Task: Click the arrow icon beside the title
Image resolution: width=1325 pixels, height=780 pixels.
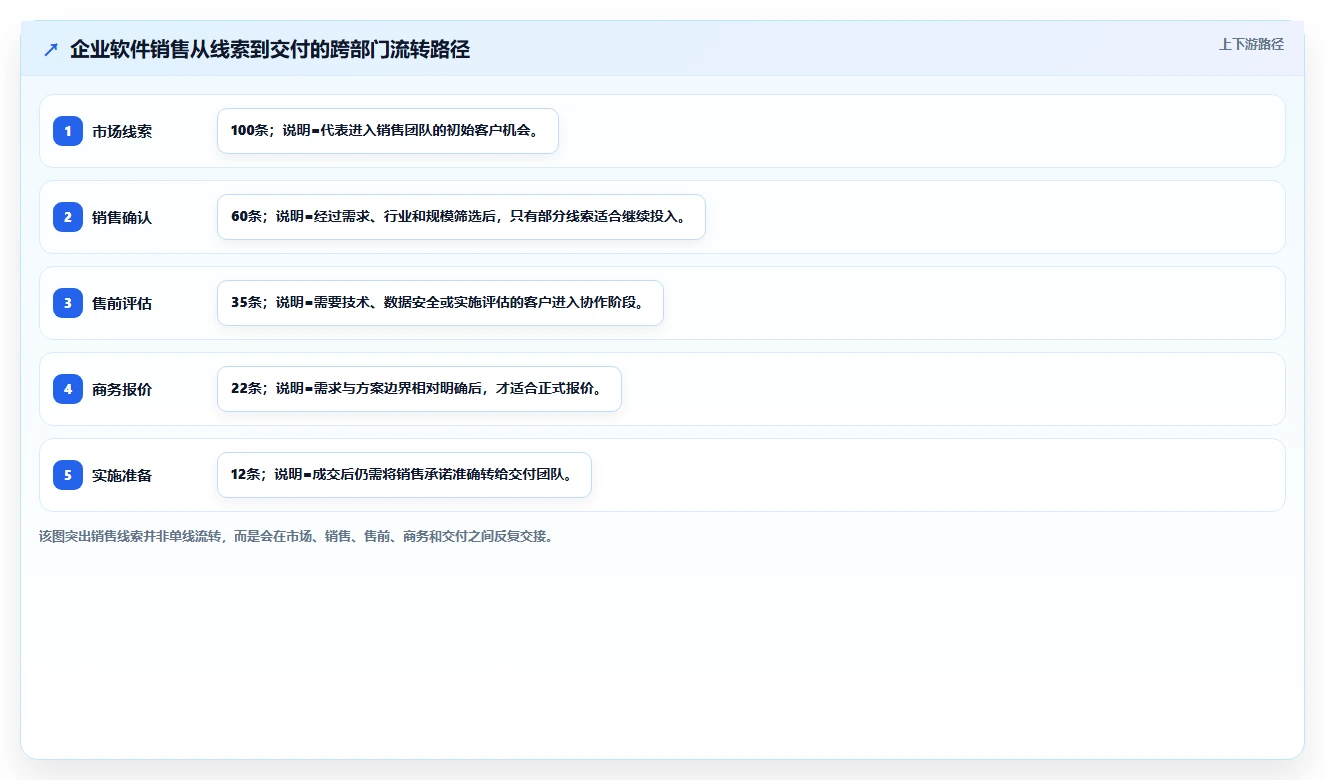Action: (x=51, y=49)
